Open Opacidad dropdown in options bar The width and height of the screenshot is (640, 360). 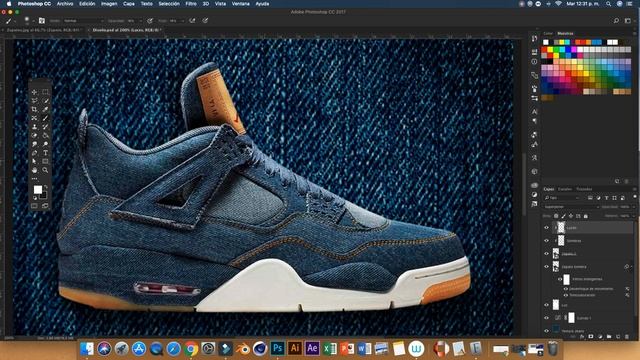(140, 20)
